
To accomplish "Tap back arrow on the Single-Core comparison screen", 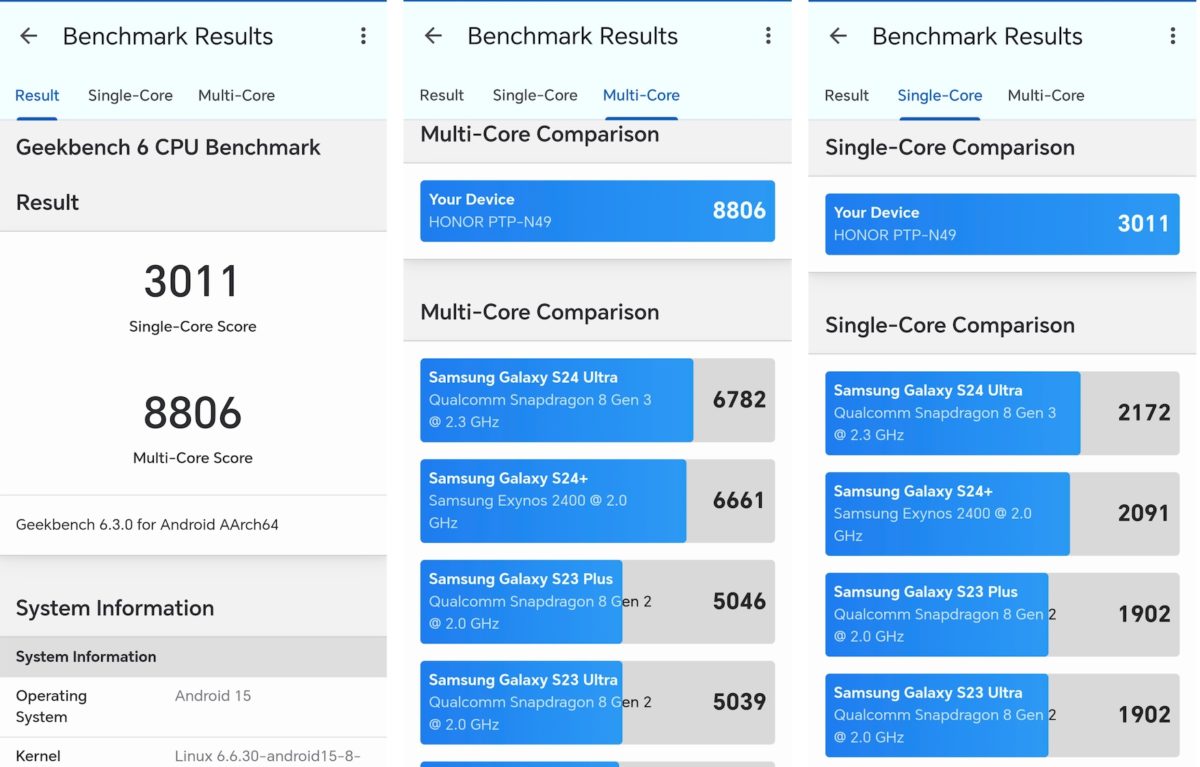I will (x=838, y=36).
